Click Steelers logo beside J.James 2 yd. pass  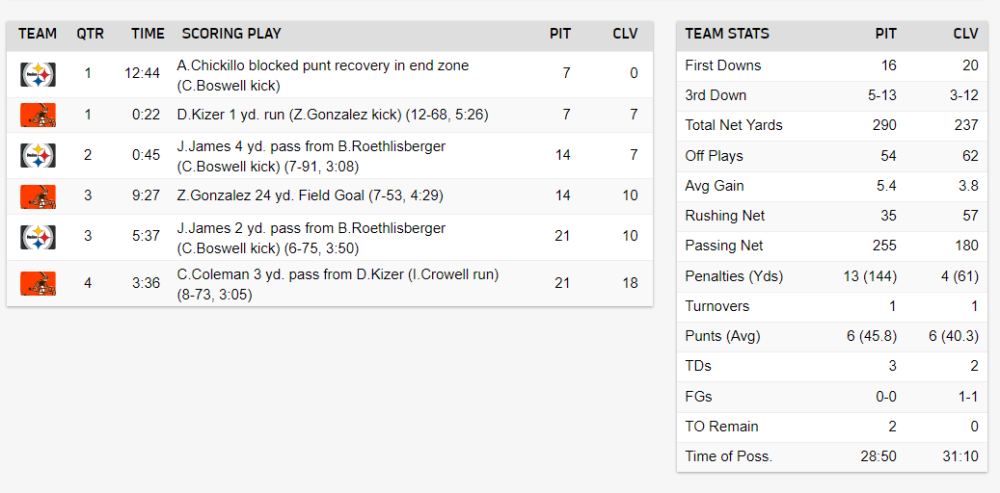click(38, 237)
